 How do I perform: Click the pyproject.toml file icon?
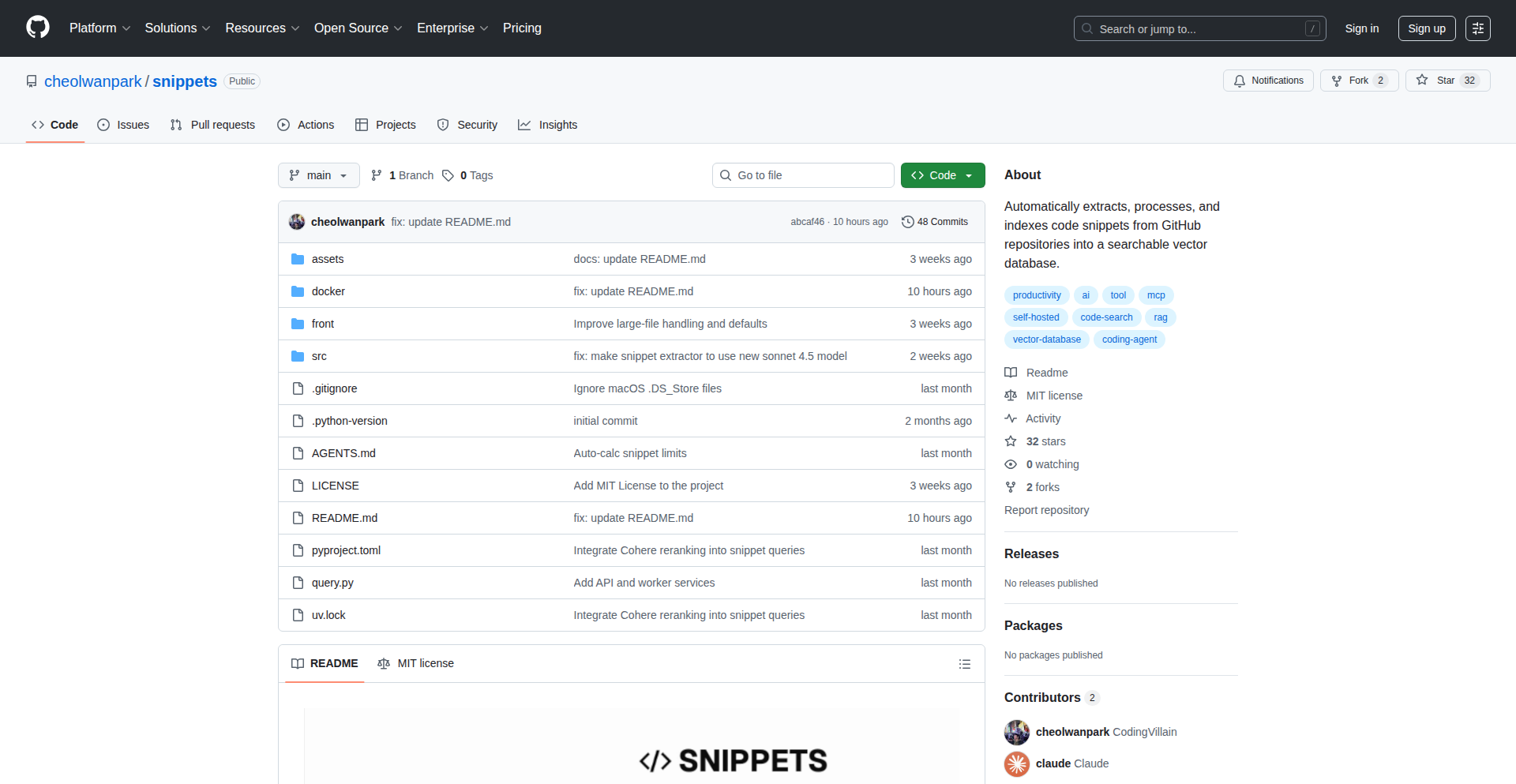[x=298, y=550]
